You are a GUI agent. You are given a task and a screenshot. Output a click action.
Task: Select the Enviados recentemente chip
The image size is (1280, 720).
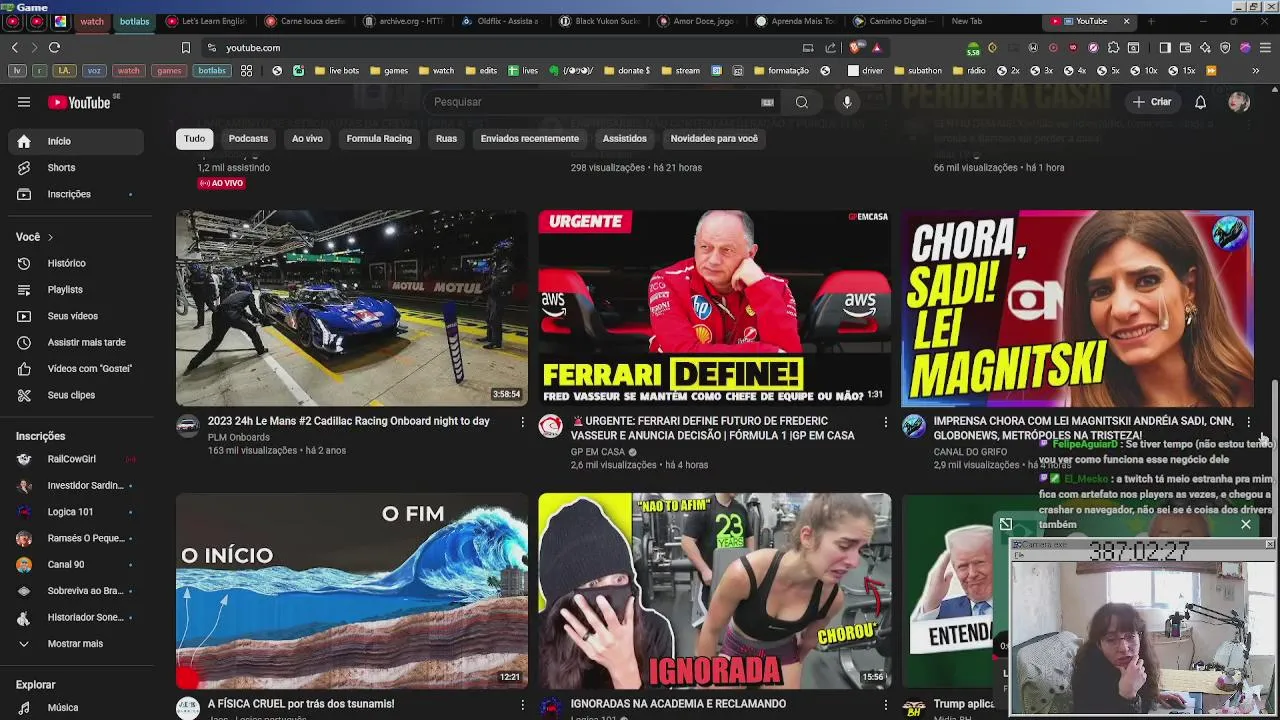(x=529, y=139)
